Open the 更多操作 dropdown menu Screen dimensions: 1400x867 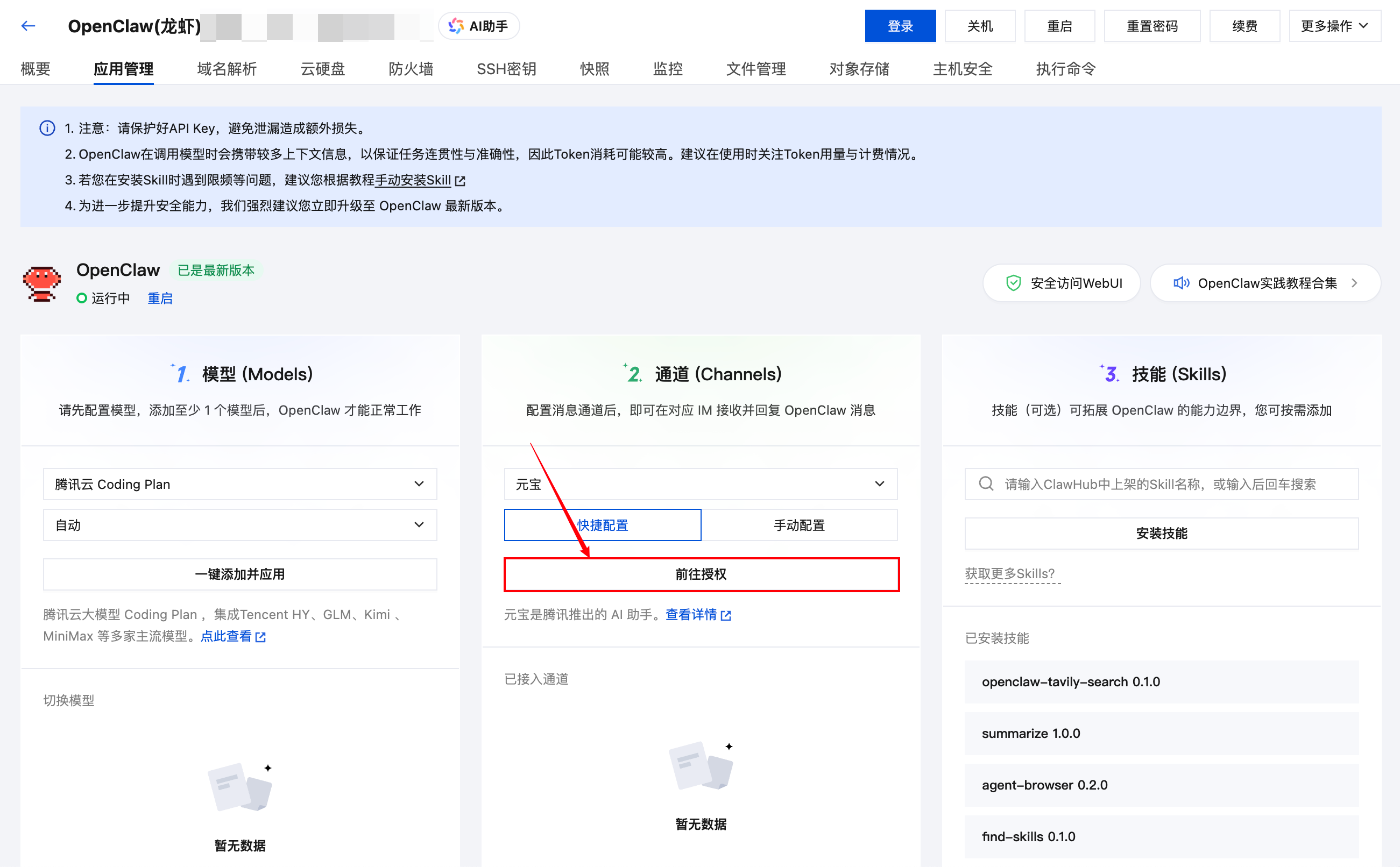tap(1334, 25)
